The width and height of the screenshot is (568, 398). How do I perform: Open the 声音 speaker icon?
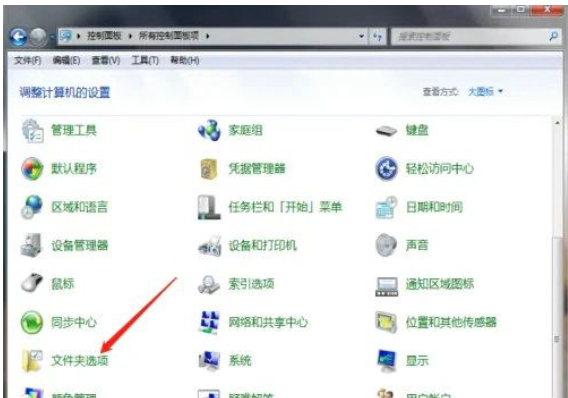click(x=386, y=246)
